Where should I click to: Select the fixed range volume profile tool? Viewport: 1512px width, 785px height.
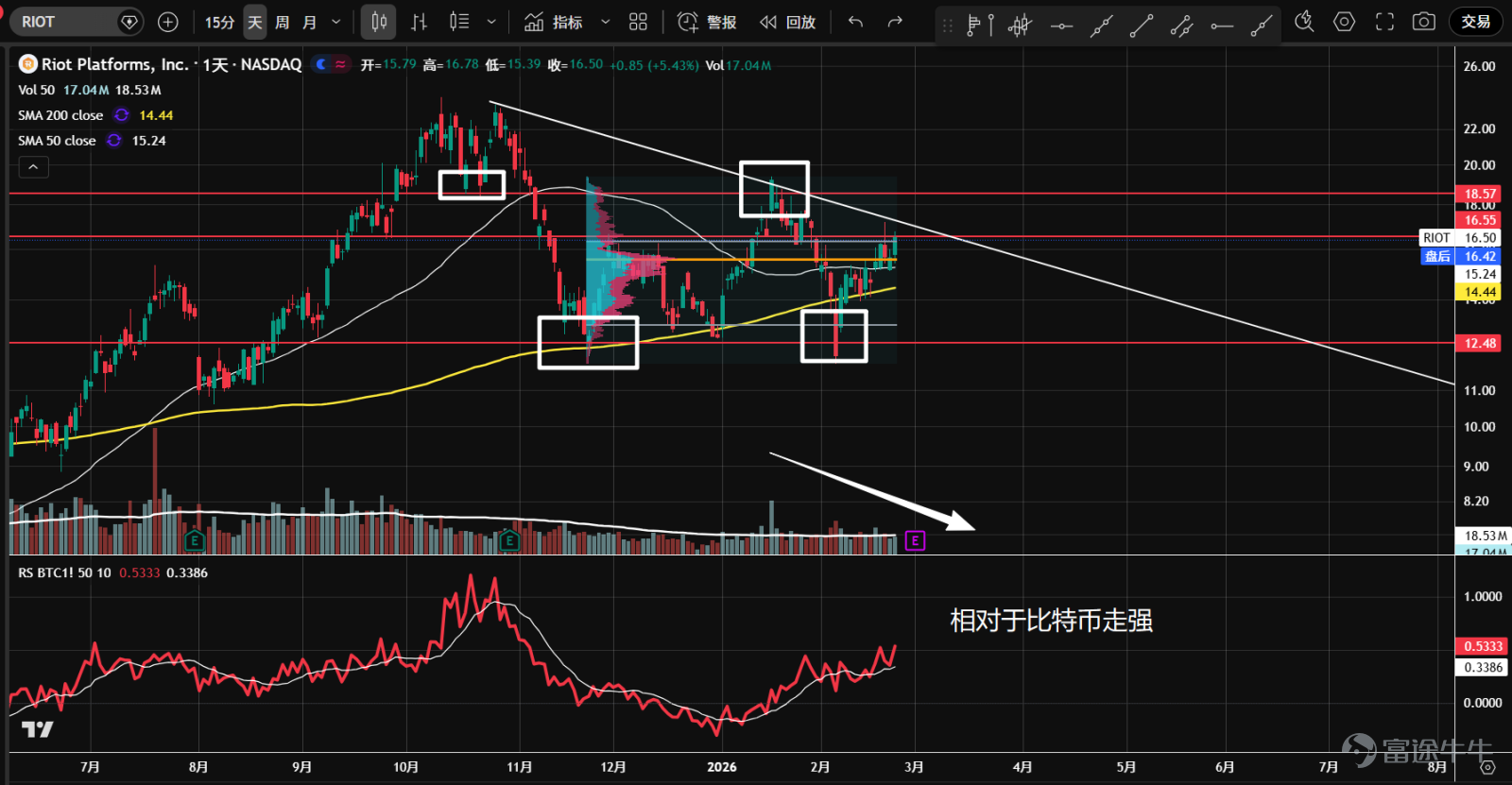(980, 26)
